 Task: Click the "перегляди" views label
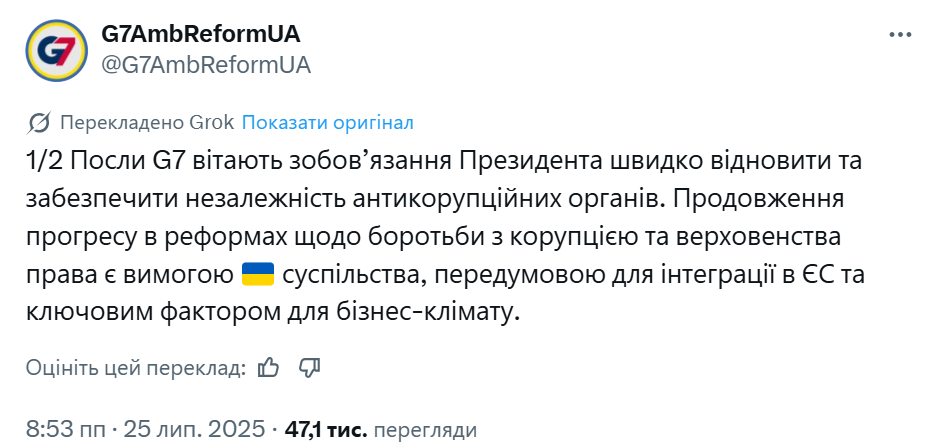(x=425, y=430)
